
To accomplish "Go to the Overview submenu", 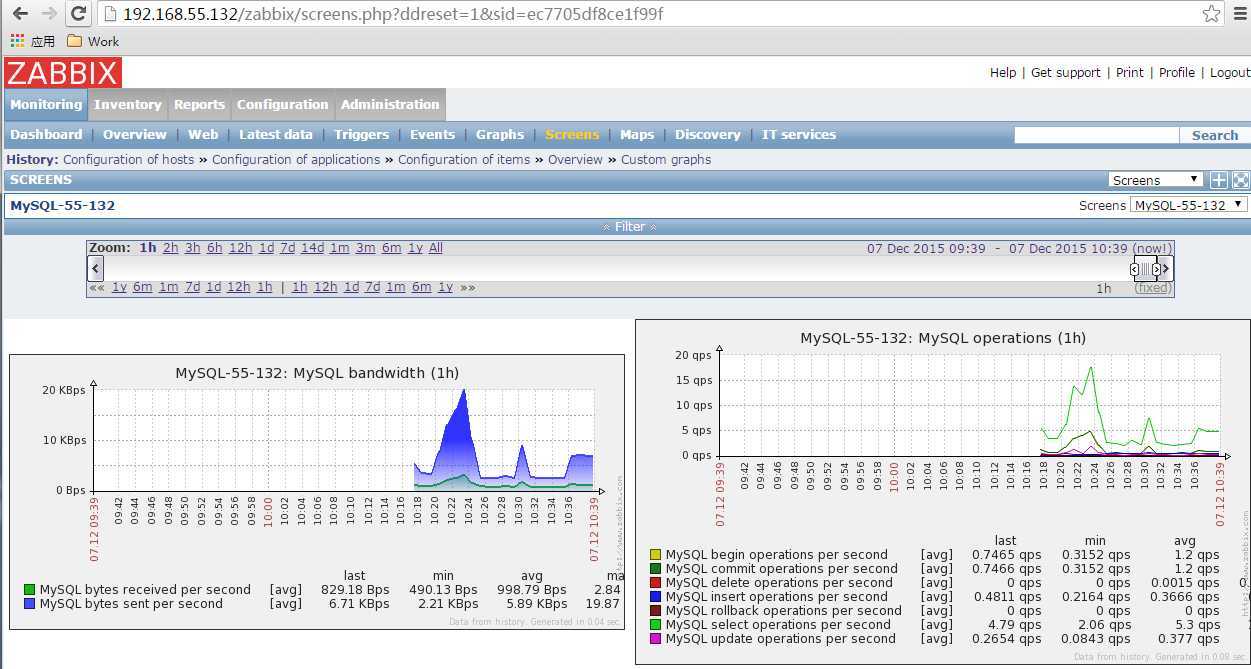I will pyautogui.click(x=135, y=134).
